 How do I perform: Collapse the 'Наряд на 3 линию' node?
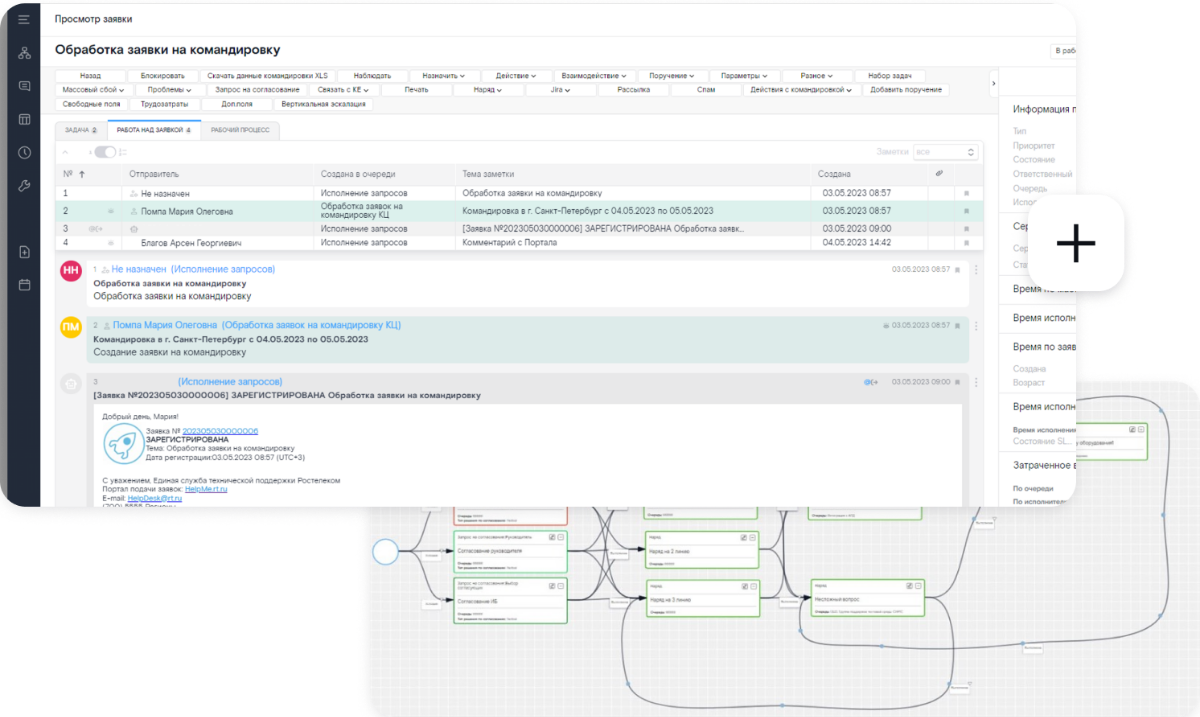point(754,585)
